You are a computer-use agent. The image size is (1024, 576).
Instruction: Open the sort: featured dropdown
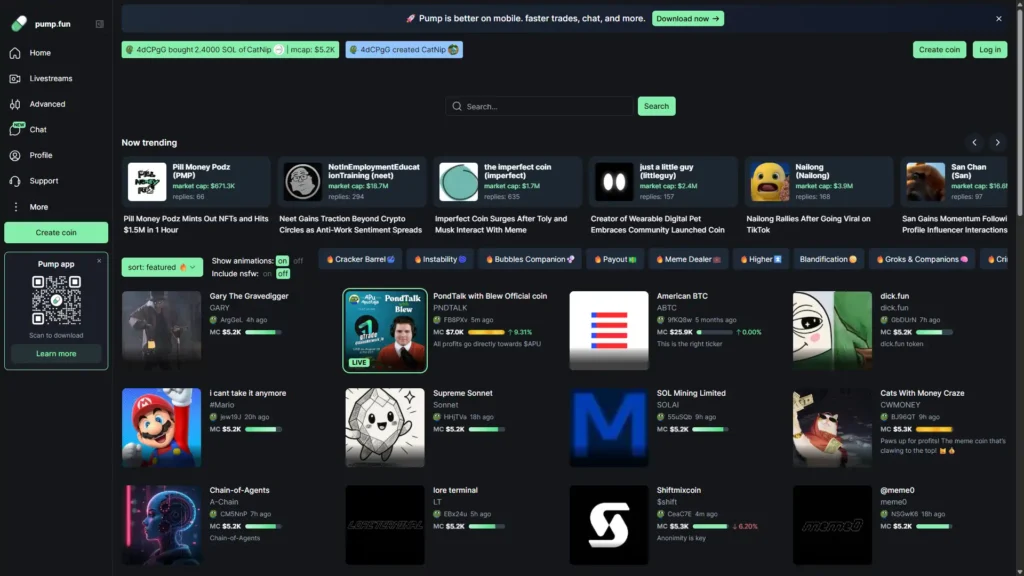tap(162, 267)
